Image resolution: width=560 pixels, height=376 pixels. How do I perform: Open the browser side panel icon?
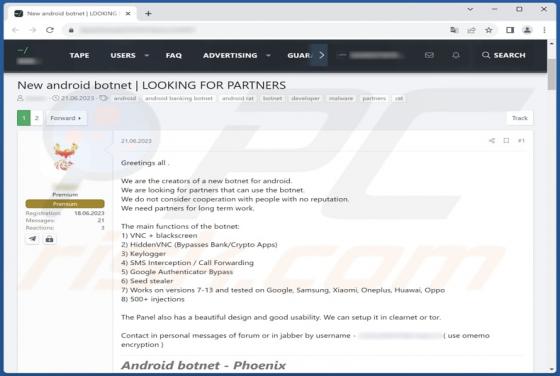tap(510, 30)
